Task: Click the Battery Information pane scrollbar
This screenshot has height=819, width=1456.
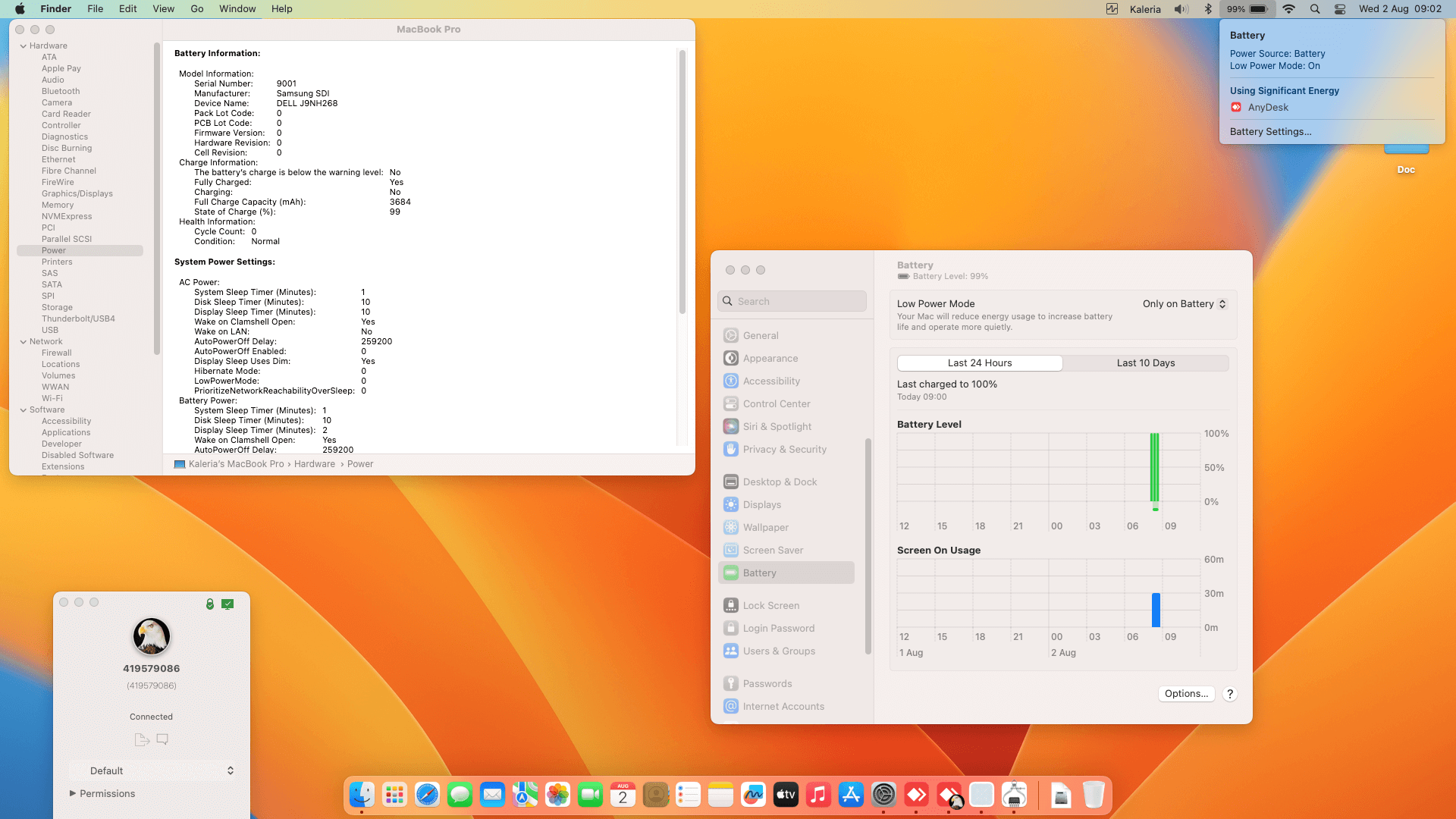Action: point(682,182)
